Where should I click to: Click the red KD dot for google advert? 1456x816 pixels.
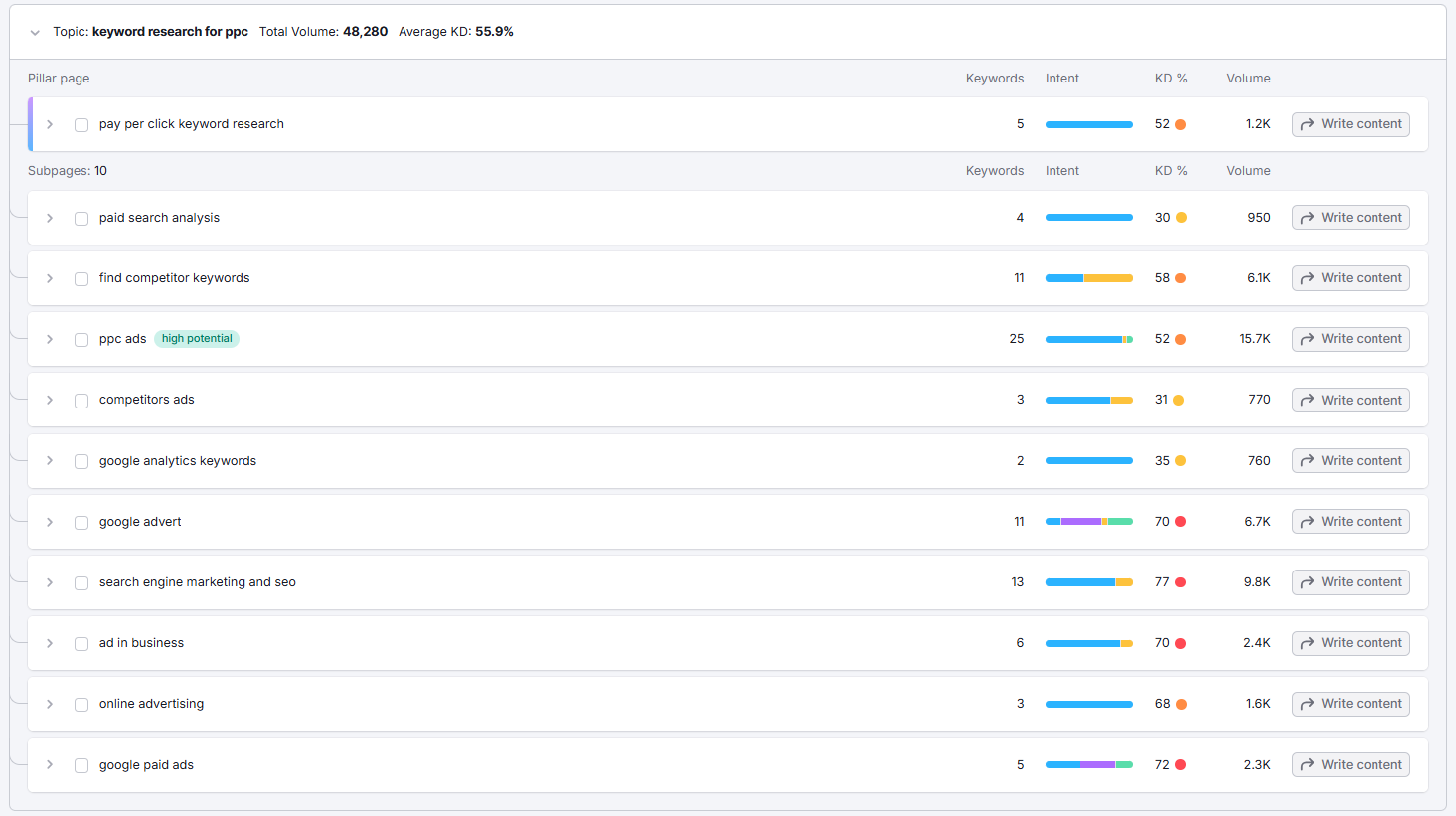click(x=1181, y=522)
